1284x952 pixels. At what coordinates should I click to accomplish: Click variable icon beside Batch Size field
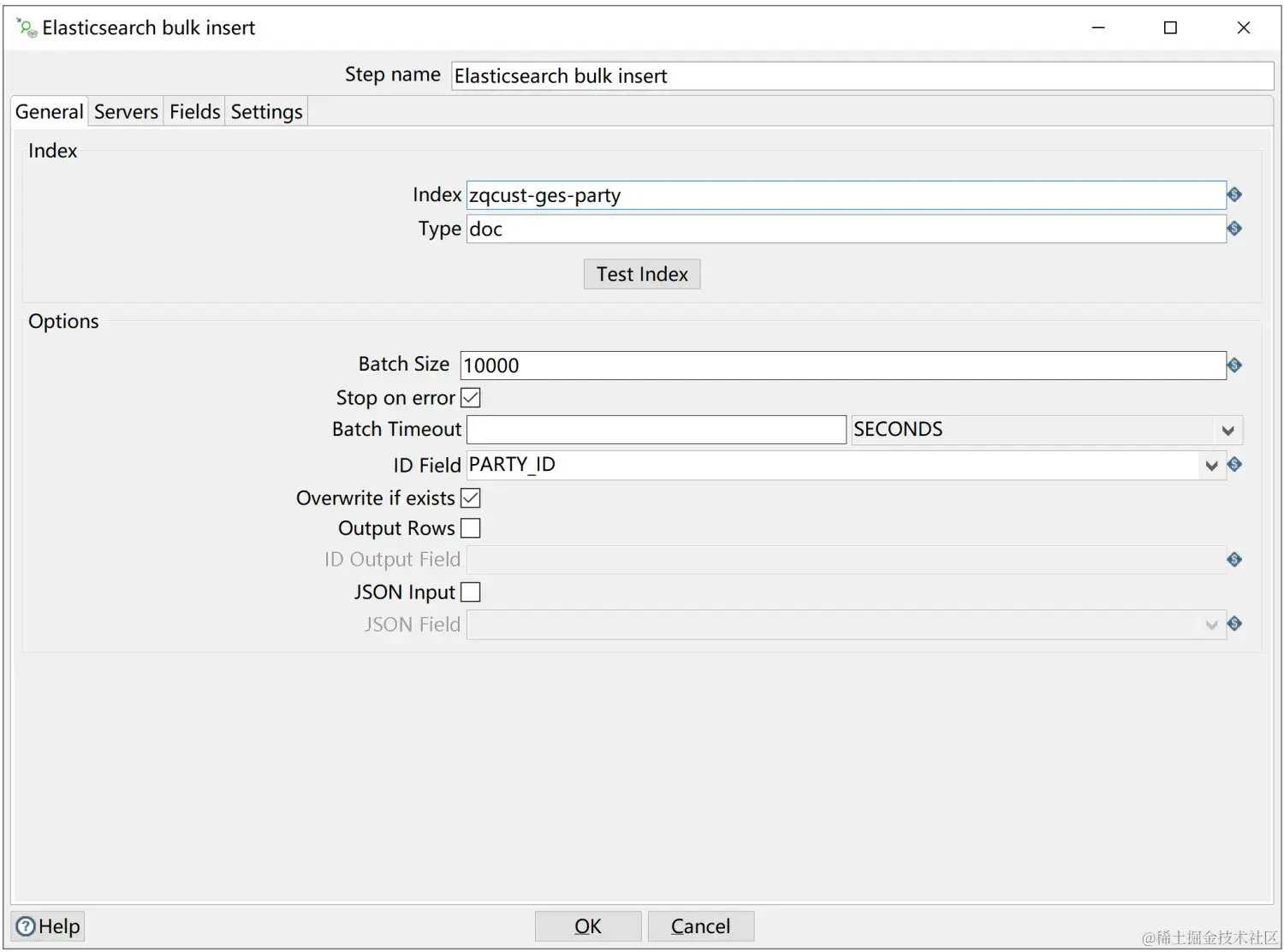point(1234,366)
